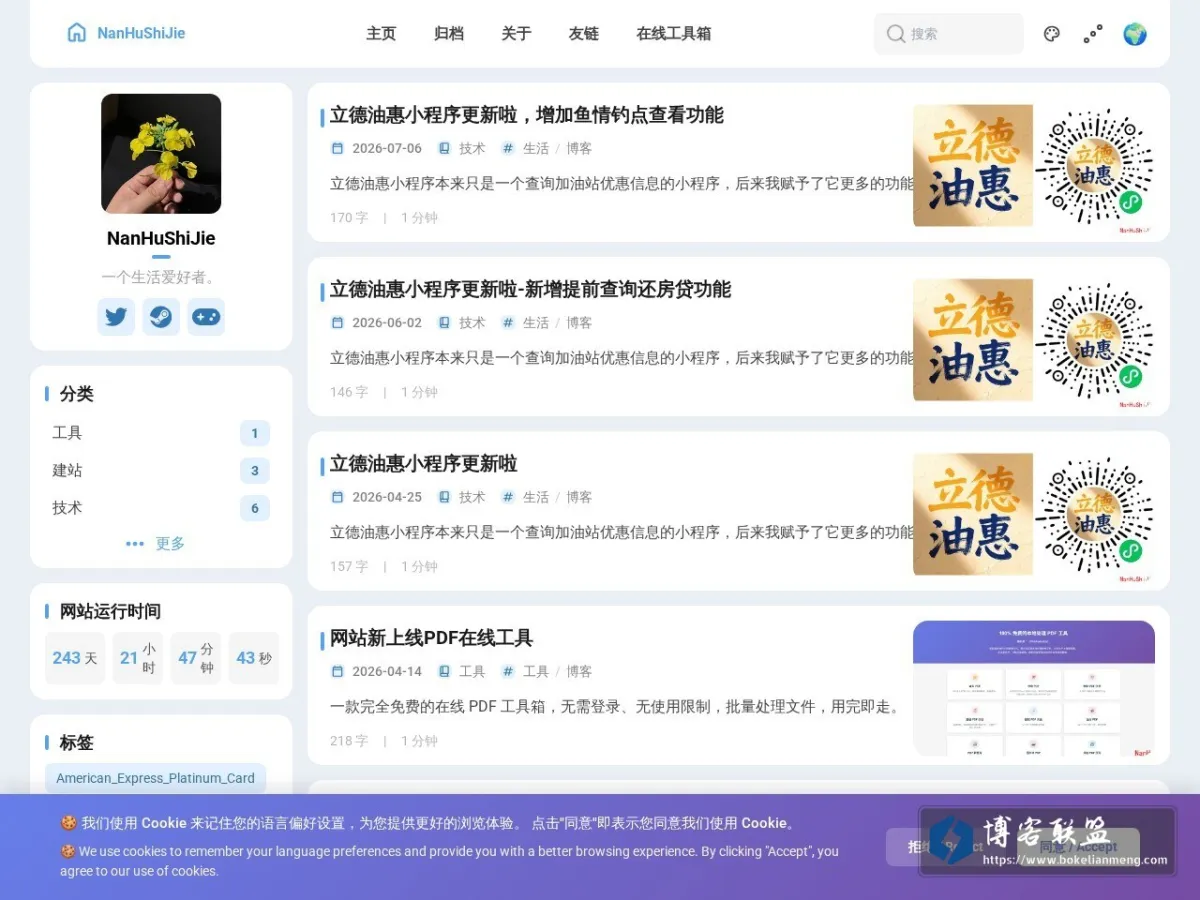Click the NanHuShiJie site title in header
Screen dimensions: 1200x900
(141, 33)
